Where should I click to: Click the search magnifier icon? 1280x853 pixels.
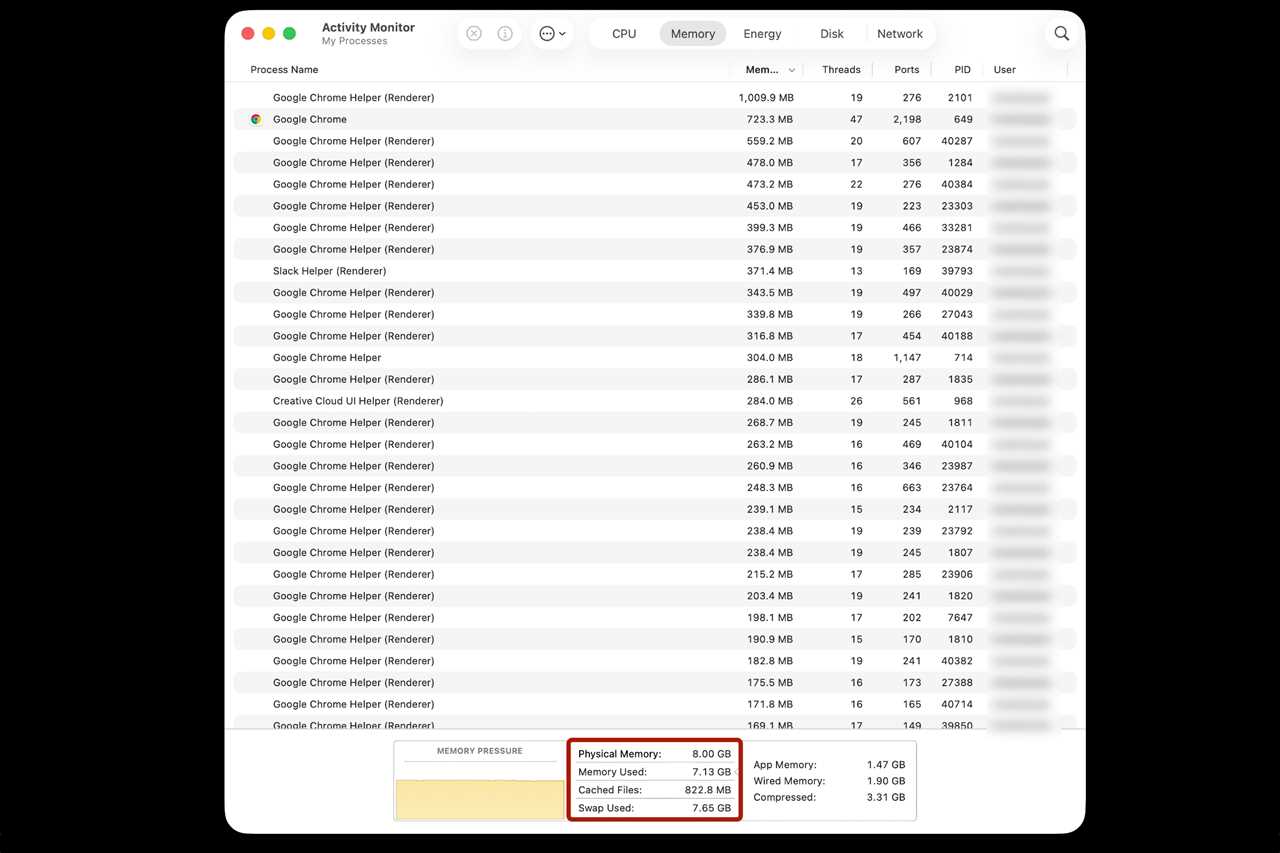click(x=1061, y=33)
